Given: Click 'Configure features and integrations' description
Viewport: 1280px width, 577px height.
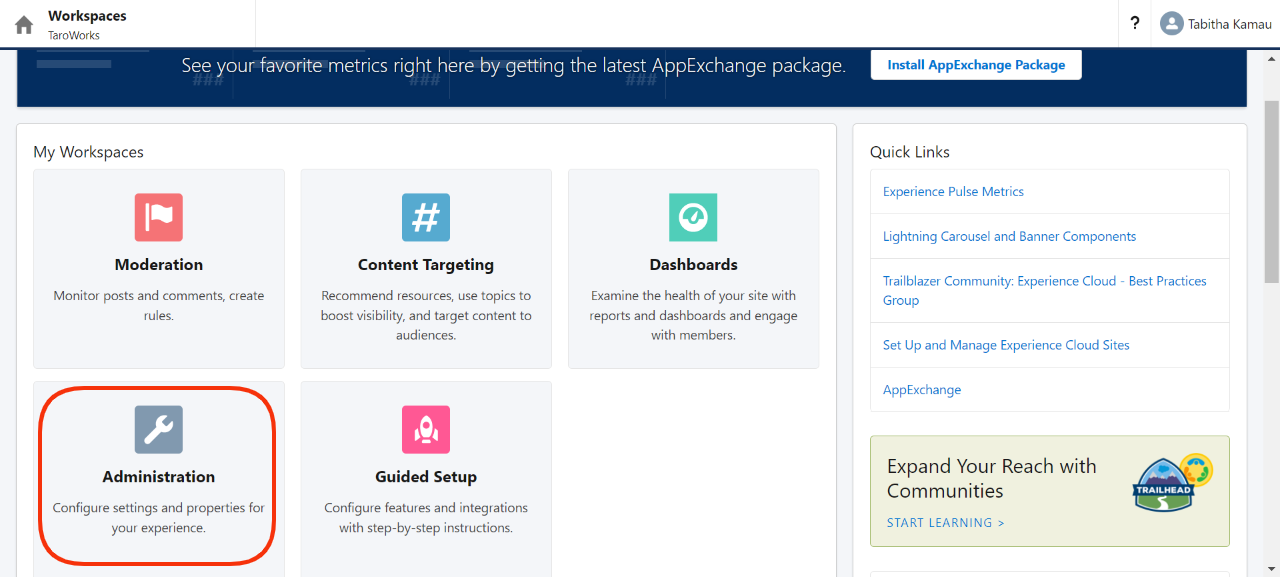Looking at the screenshot, I should point(426,517).
